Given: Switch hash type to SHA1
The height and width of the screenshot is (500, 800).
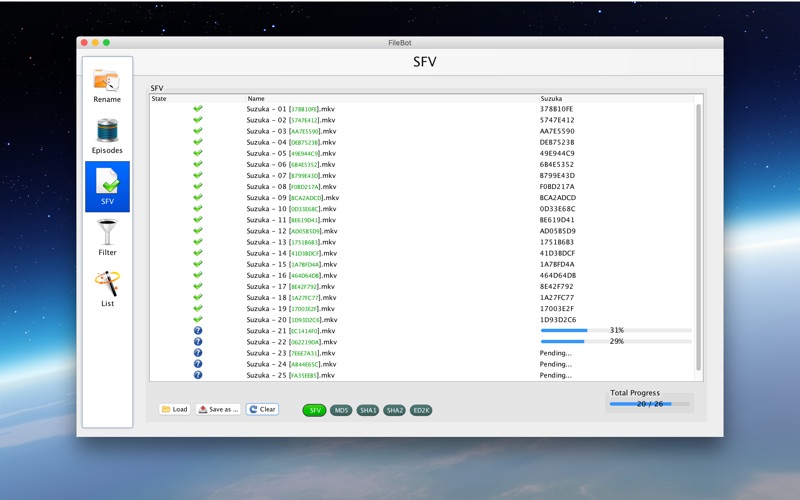Looking at the screenshot, I should point(367,410).
